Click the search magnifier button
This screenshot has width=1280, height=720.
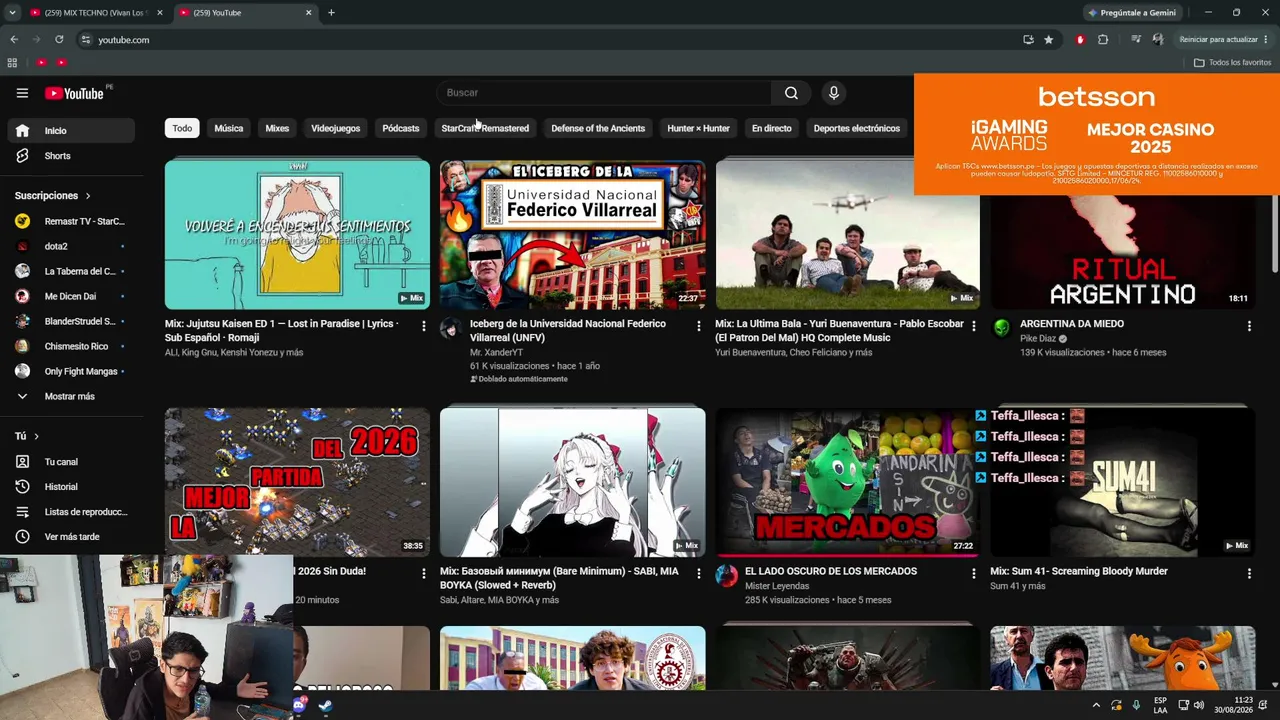791,93
